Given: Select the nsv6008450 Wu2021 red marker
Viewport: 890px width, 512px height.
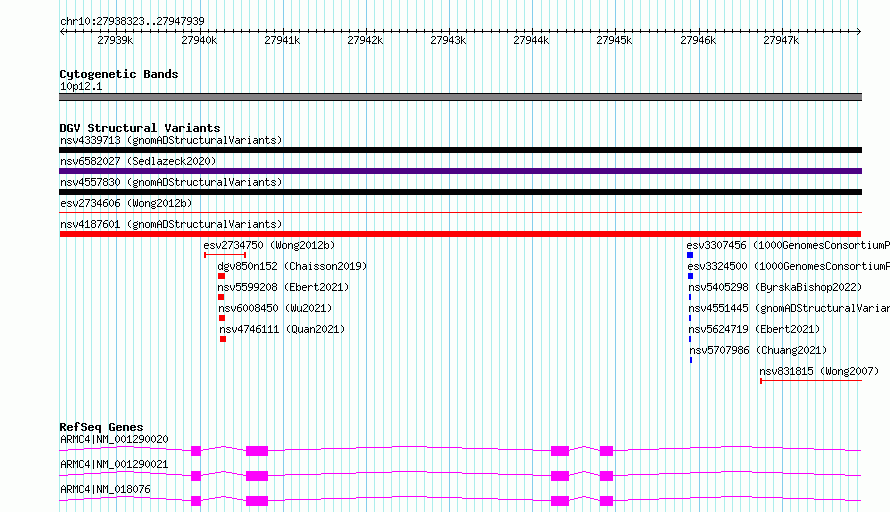Looking at the screenshot, I should (x=222, y=318).
